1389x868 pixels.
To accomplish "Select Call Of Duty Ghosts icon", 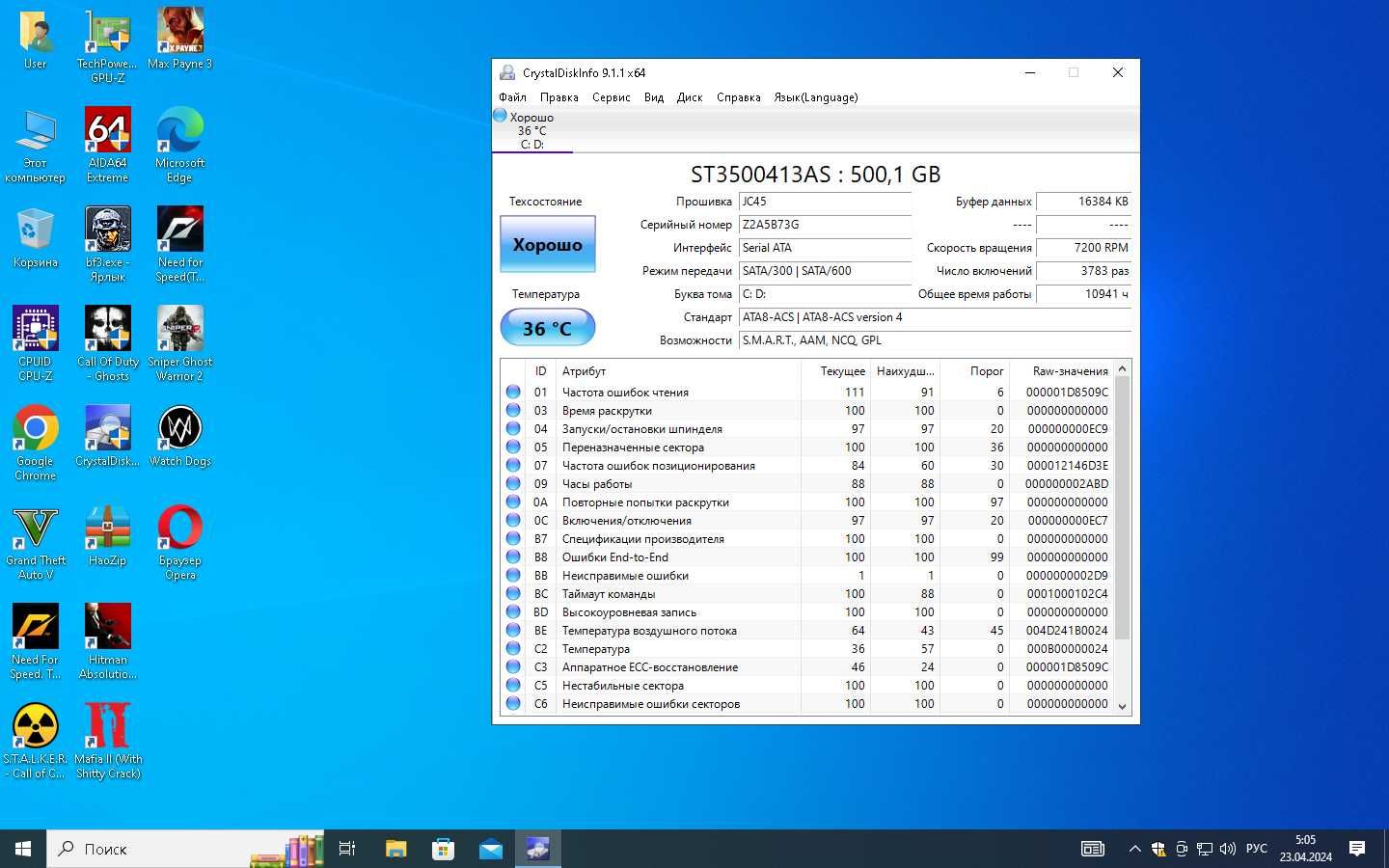I will click(107, 344).
